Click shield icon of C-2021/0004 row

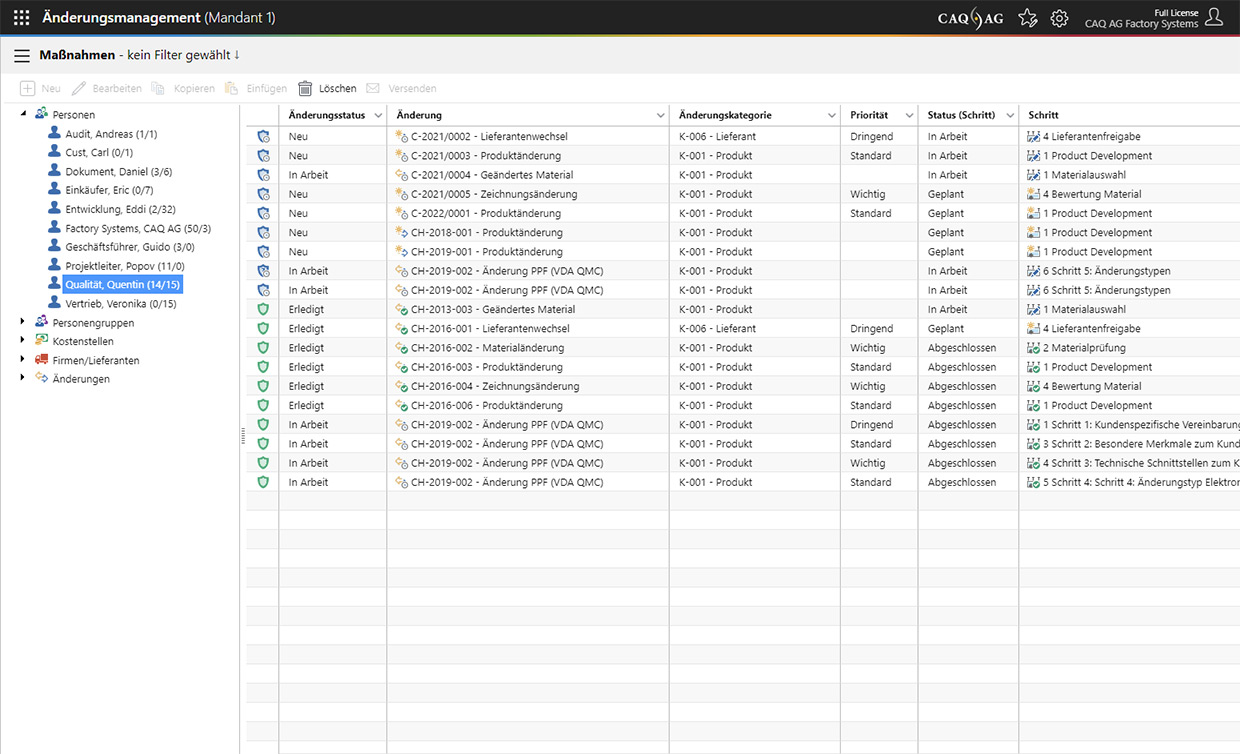pos(263,175)
